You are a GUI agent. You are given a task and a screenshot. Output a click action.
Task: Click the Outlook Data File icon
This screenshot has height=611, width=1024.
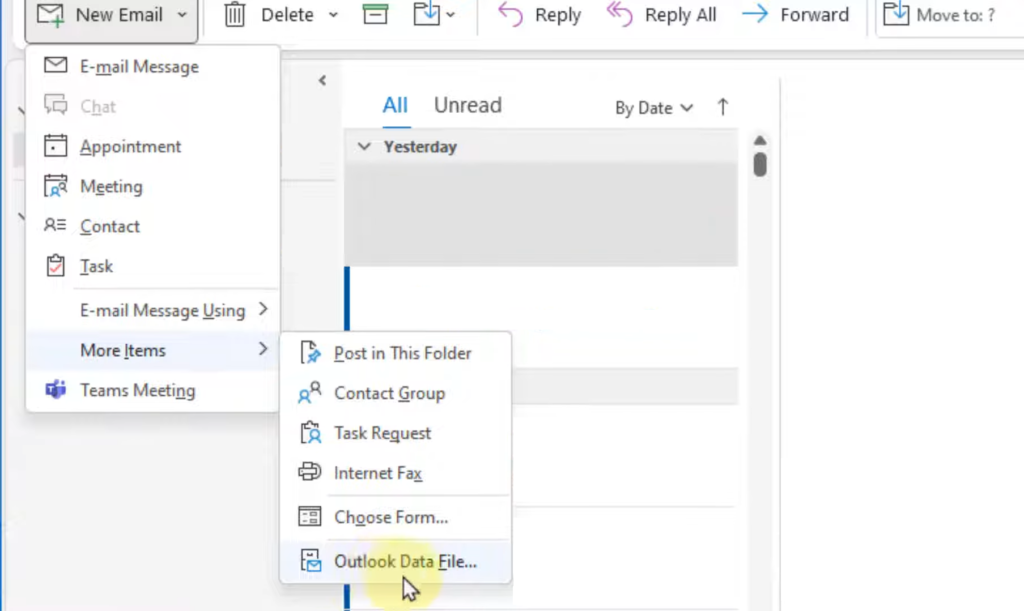tap(311, 560)
